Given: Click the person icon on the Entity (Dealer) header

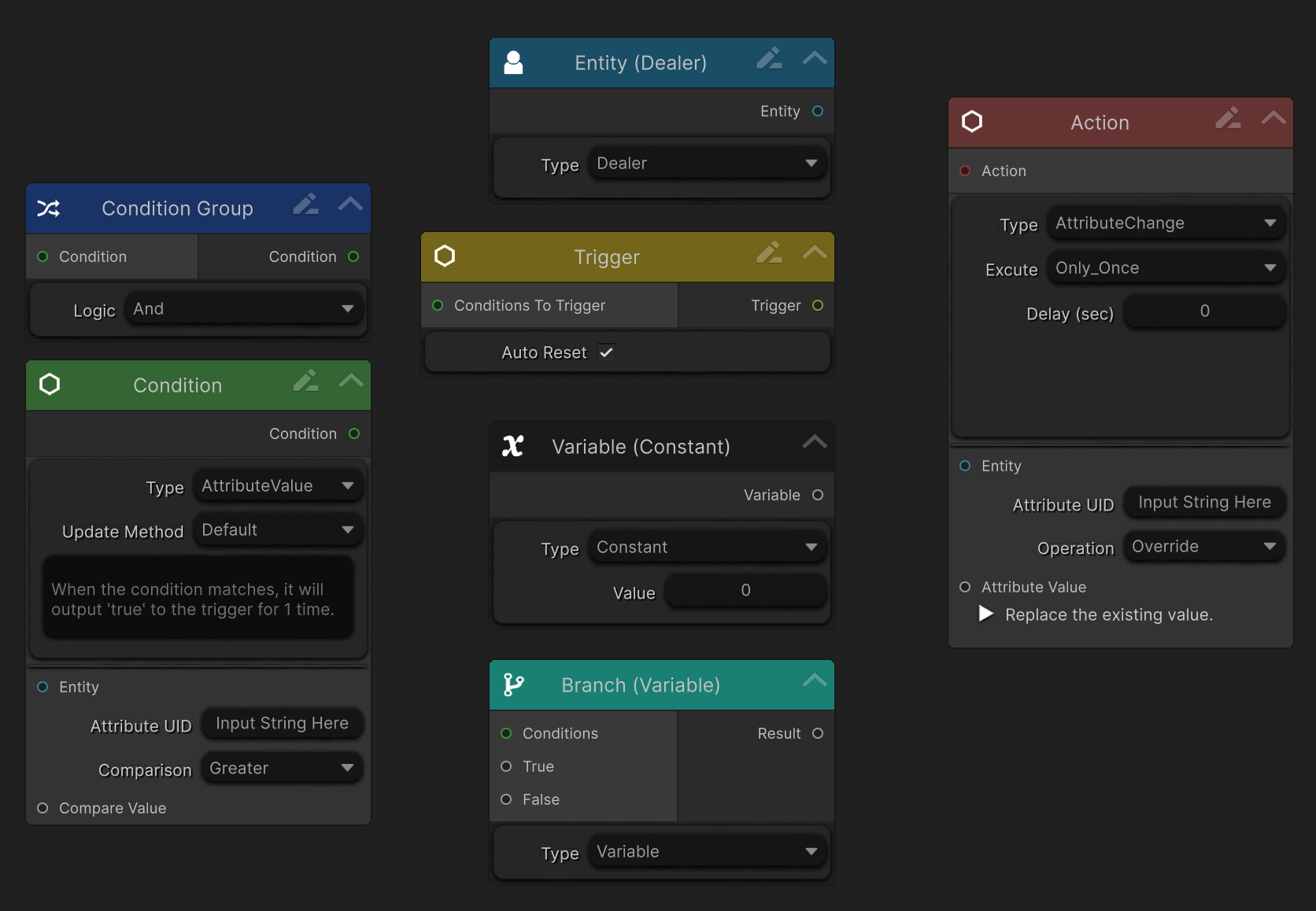Looking at the screenshot, I should 513,63.
